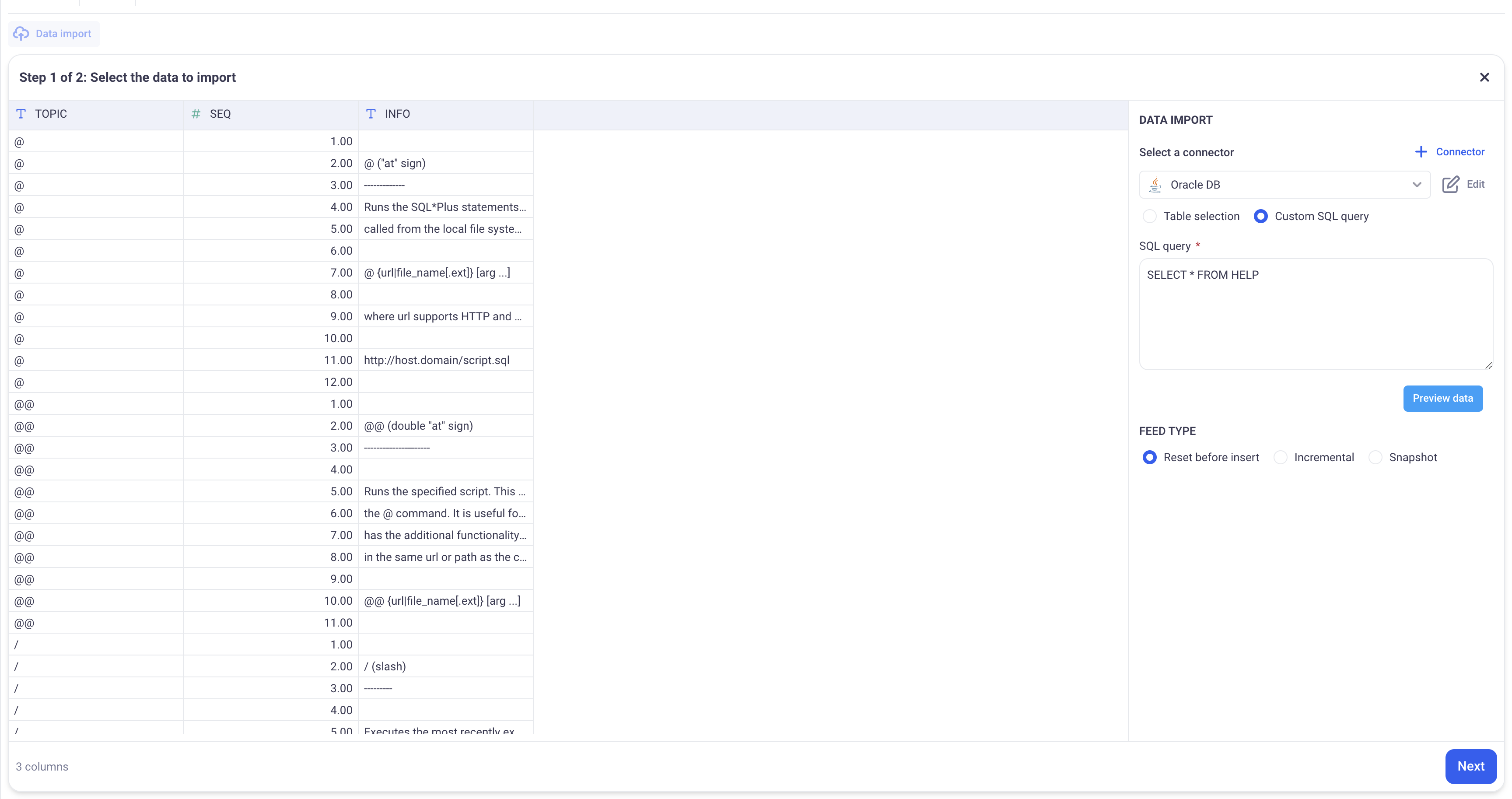Screen dimensions: 1512x799
Task: Click the SQL query textarea resize handle
Action: (x=1488, y=365)
